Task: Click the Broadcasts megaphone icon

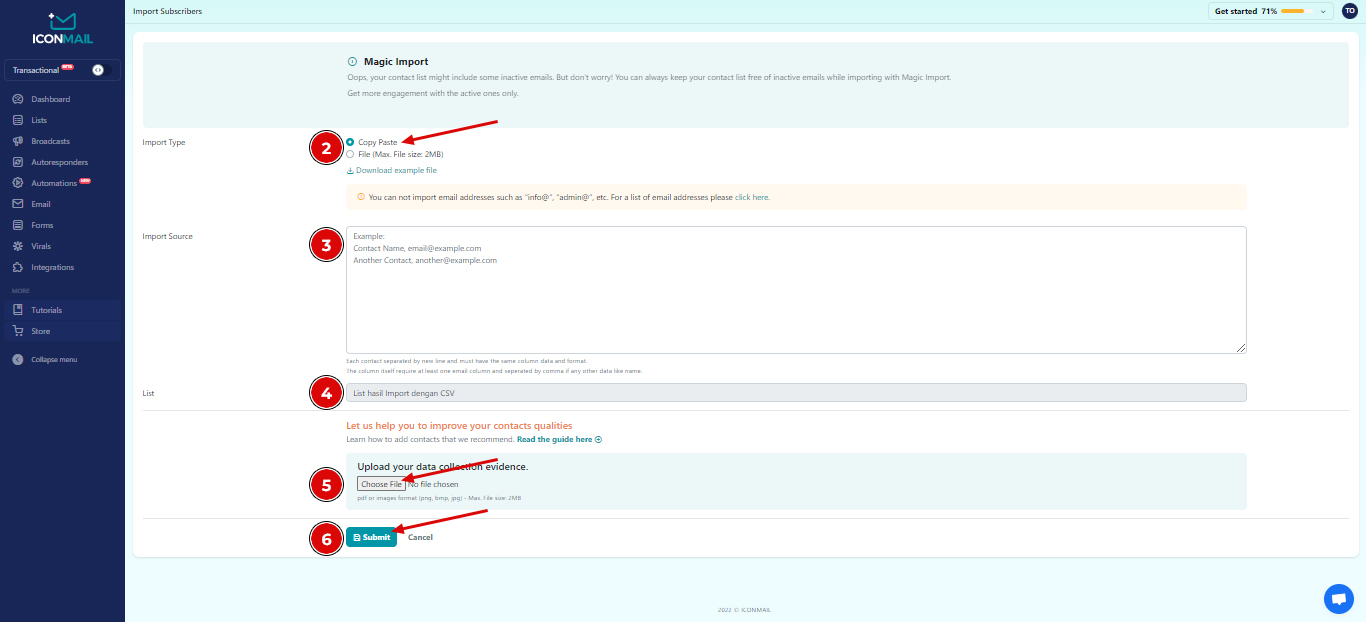Action: tap(18, 141)
